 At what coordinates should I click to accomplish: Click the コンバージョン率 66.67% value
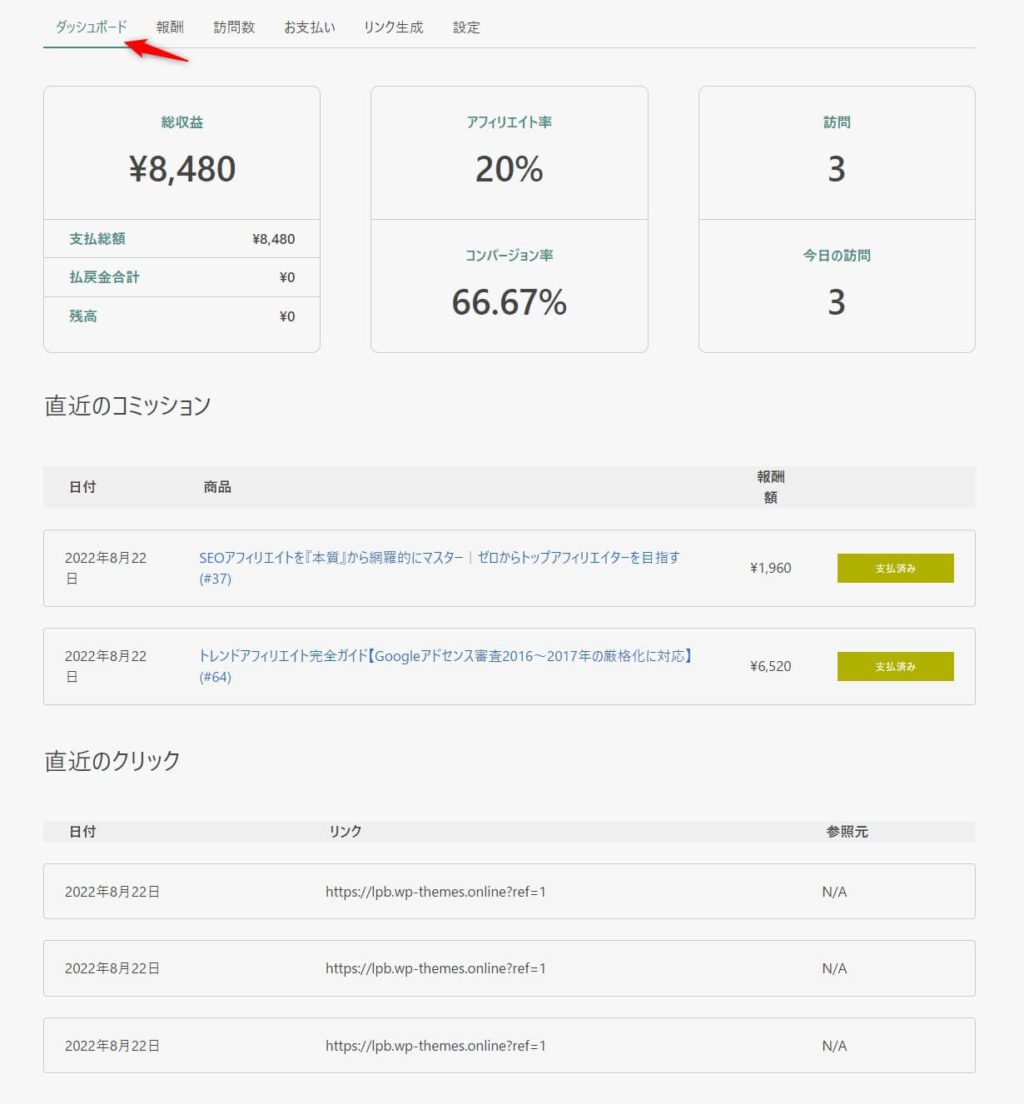pyautogui.click(x=509, y=301)
